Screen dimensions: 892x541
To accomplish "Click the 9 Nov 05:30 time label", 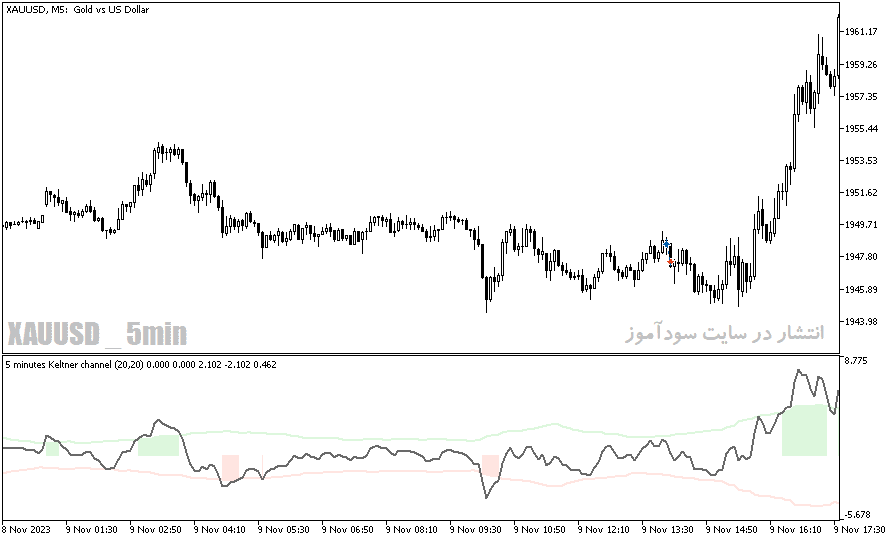I will pyautogui.click(x=284, y=530).
